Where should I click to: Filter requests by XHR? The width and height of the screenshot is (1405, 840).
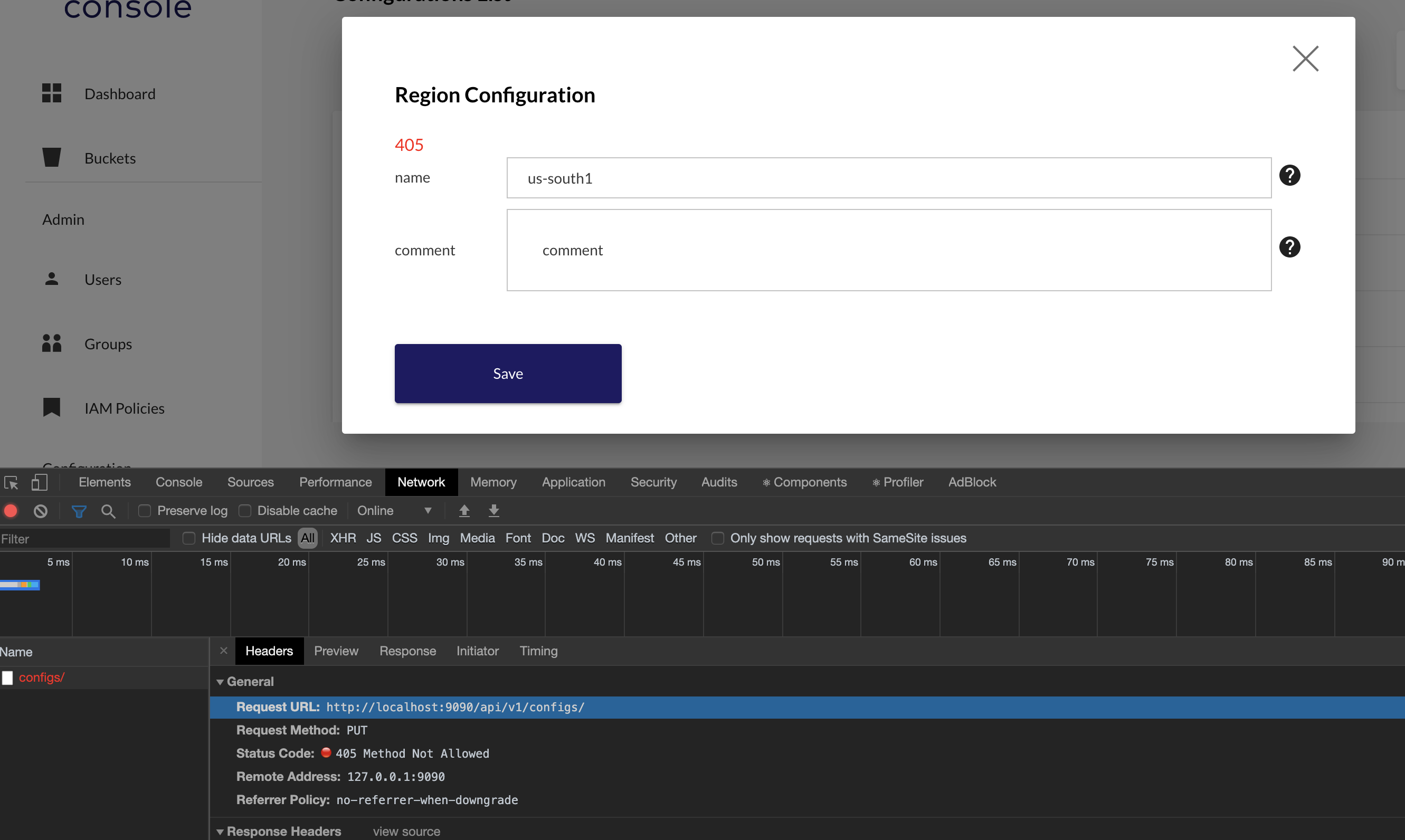tap(343, 538)
